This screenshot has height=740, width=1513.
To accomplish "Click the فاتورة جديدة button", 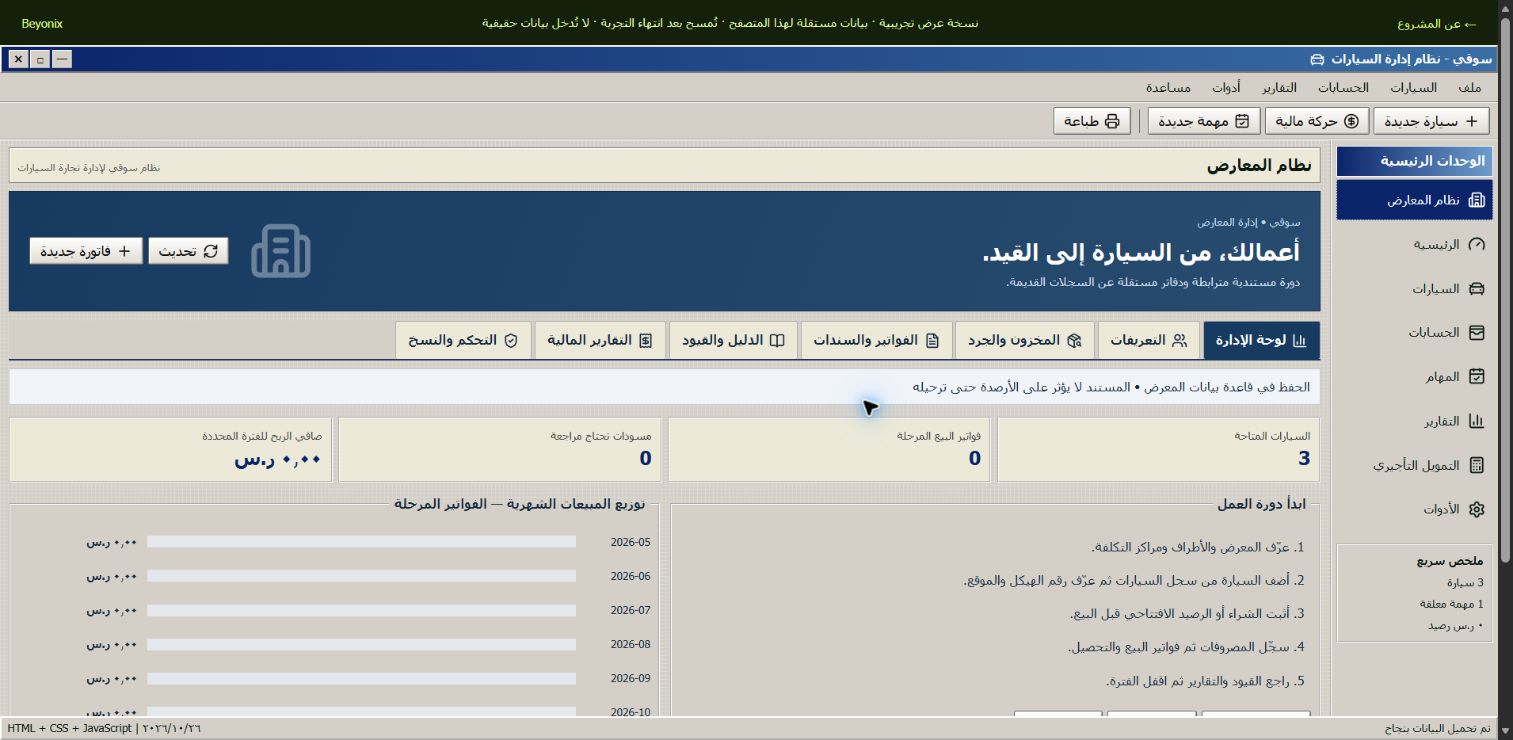I will pos(86,251).
